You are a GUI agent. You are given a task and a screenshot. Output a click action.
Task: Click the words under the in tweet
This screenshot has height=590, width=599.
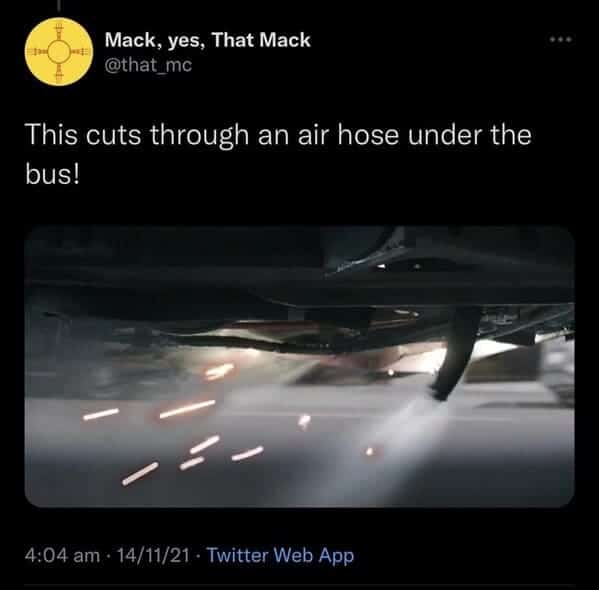tap(470, 135)
